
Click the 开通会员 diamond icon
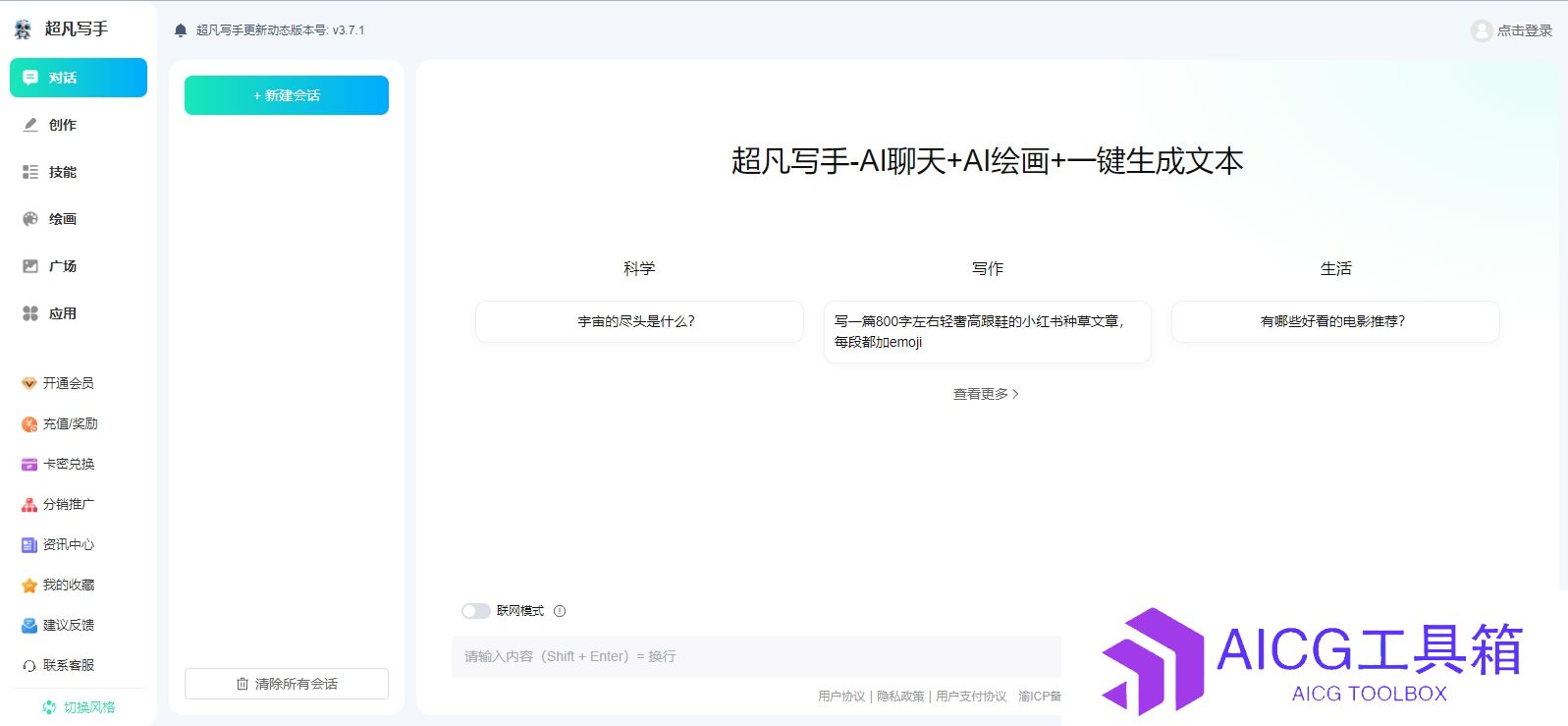(29, 383)
